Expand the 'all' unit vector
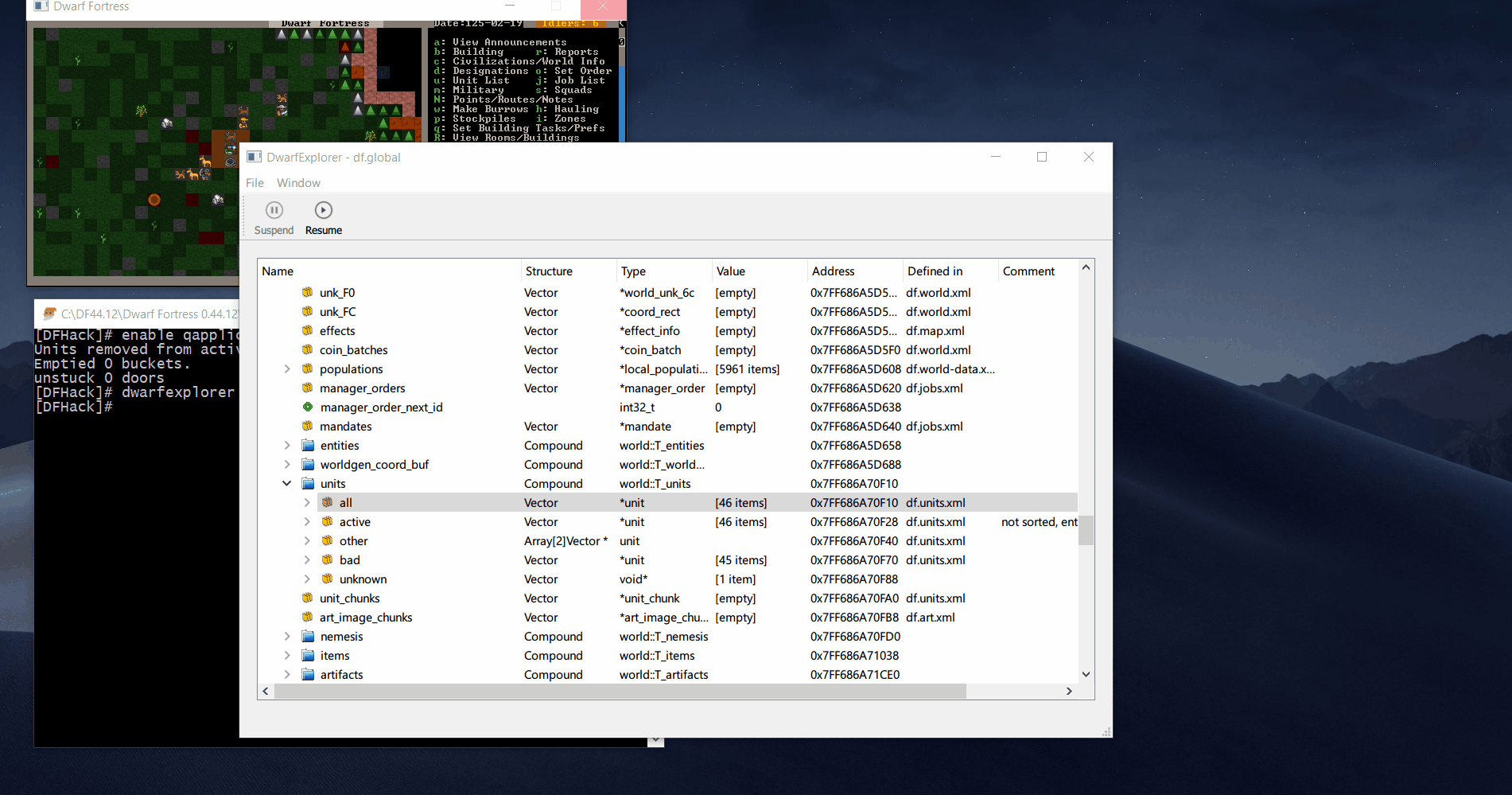 307,503
